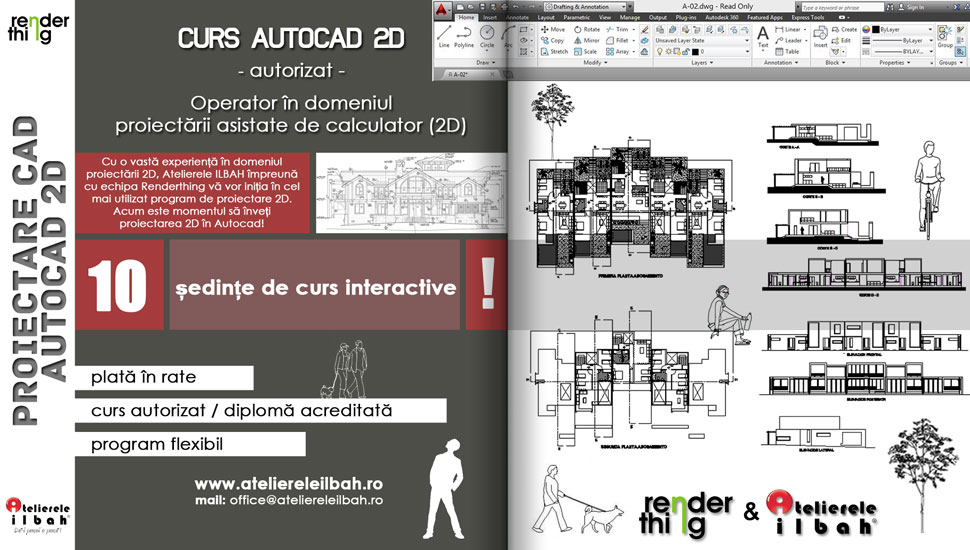
Task: Expand the Annotation panel
Action: pos(781,62)
